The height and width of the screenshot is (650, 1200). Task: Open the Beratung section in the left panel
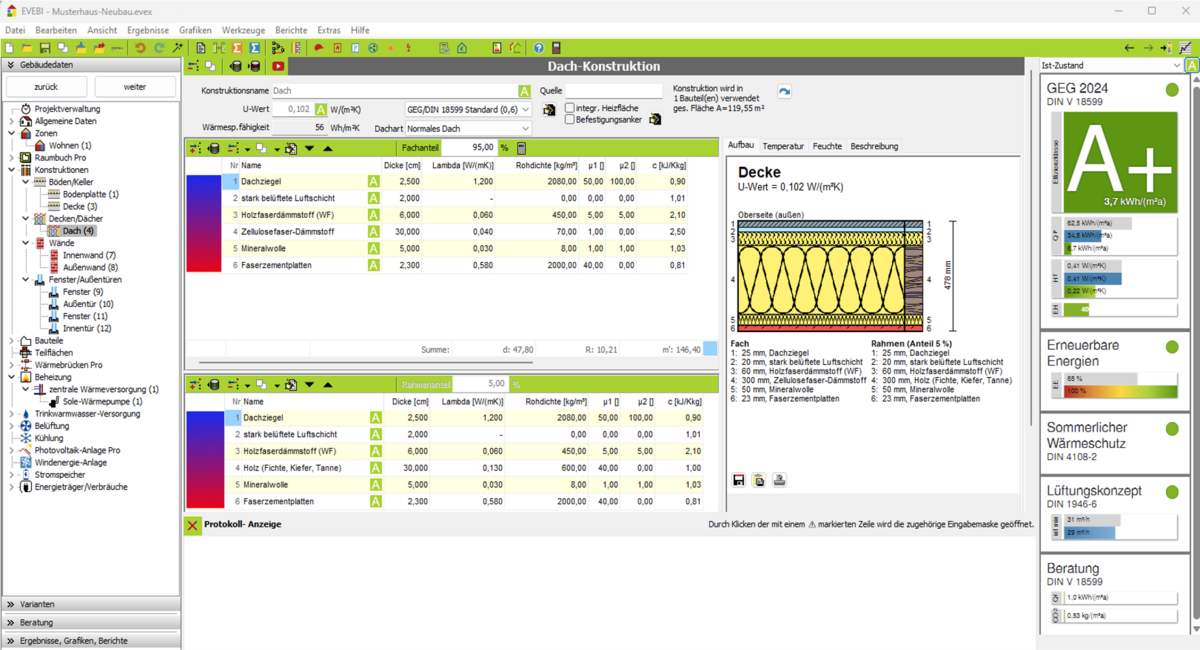[91, 622]
